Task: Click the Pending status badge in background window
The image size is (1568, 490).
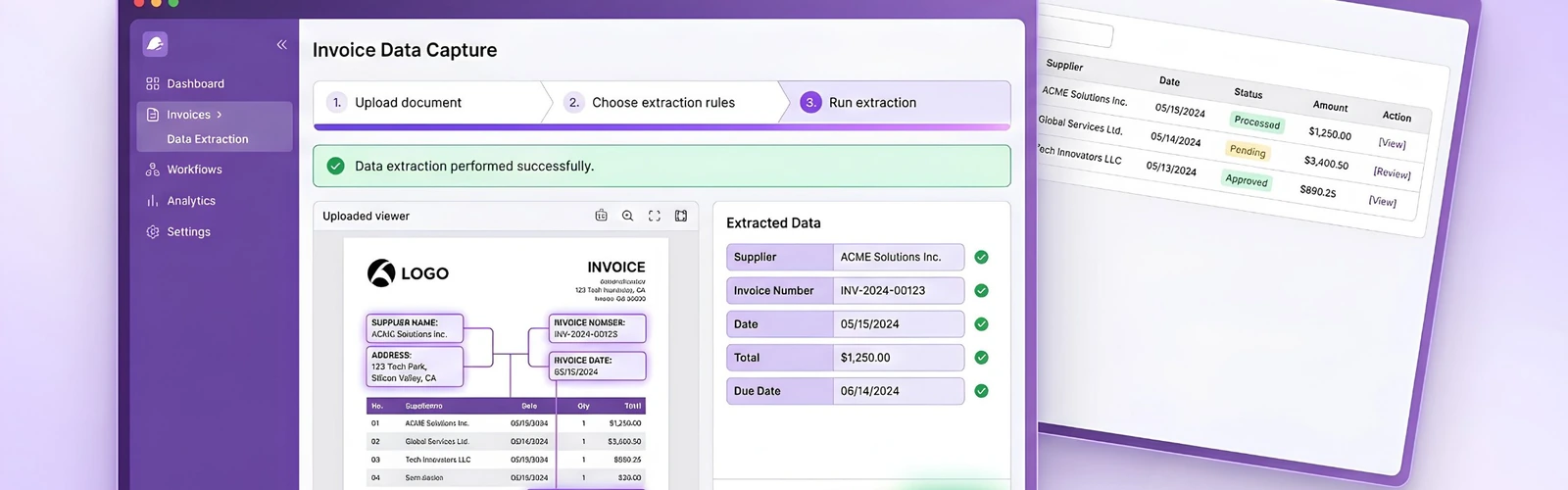Action: (1248, 151)
